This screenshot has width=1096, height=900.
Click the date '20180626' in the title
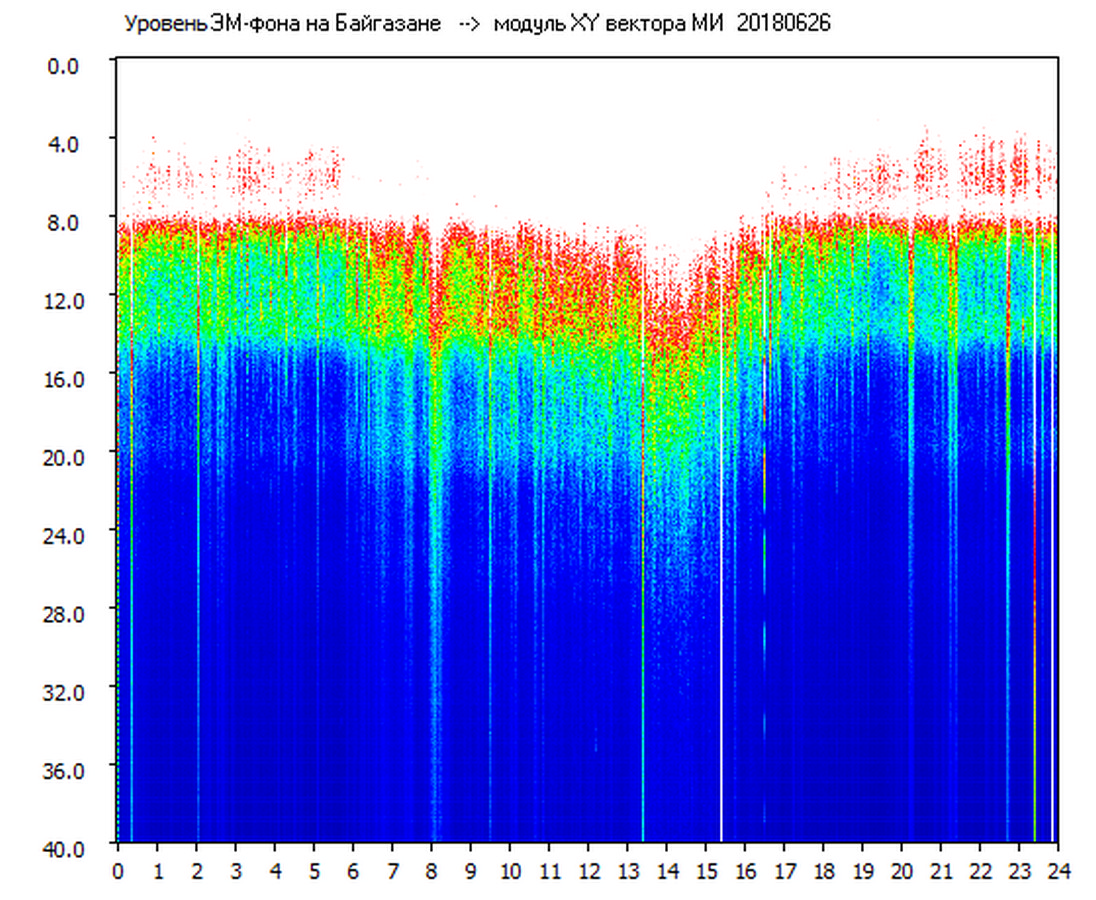click(783, 24)
